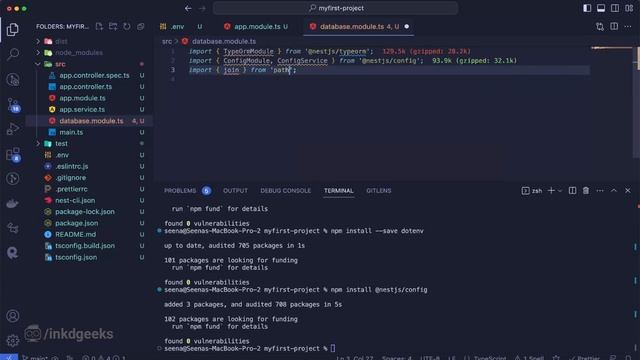The height and width of the screenshot is (360, 640).
Task: Close the terminal panel
Action: (x=628, y=191)
